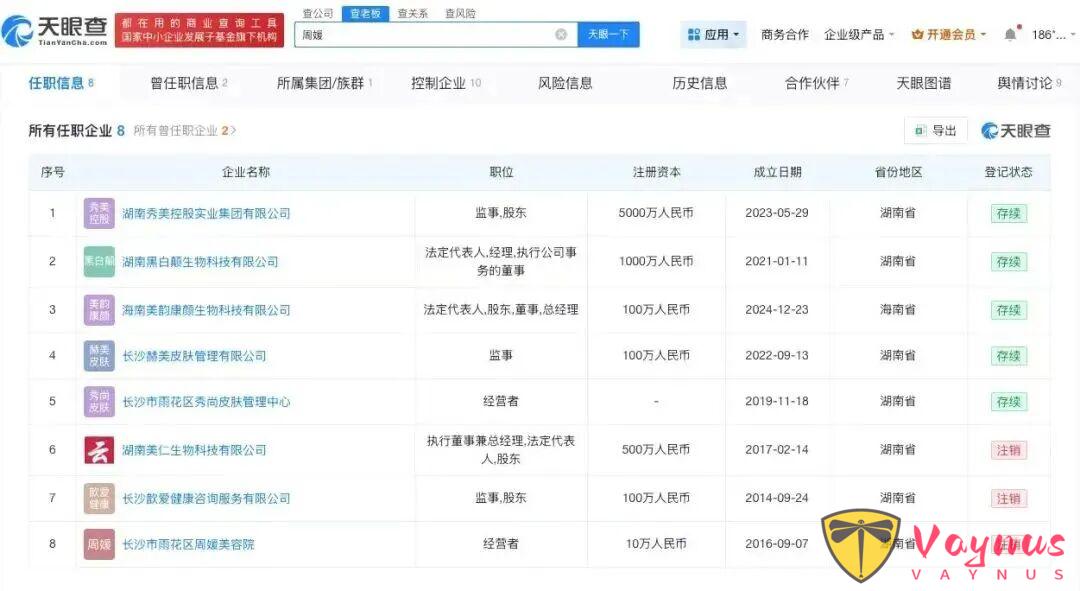This screenshot has height=591, width=1080.
Task: Select the 合作伙伴 tab
Action: coord(813,84)
